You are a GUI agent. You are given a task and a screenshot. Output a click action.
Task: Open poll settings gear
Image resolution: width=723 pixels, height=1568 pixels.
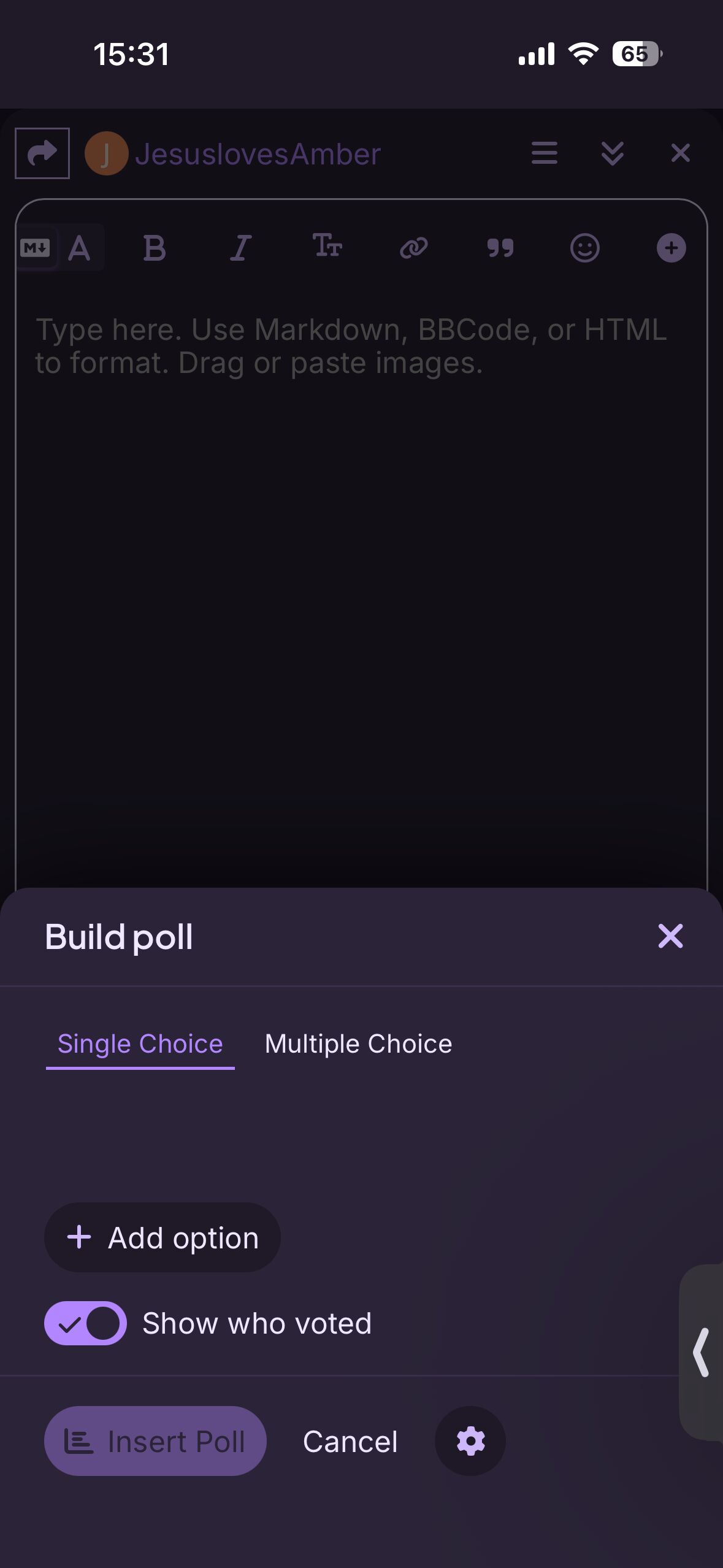point(470,1441)
